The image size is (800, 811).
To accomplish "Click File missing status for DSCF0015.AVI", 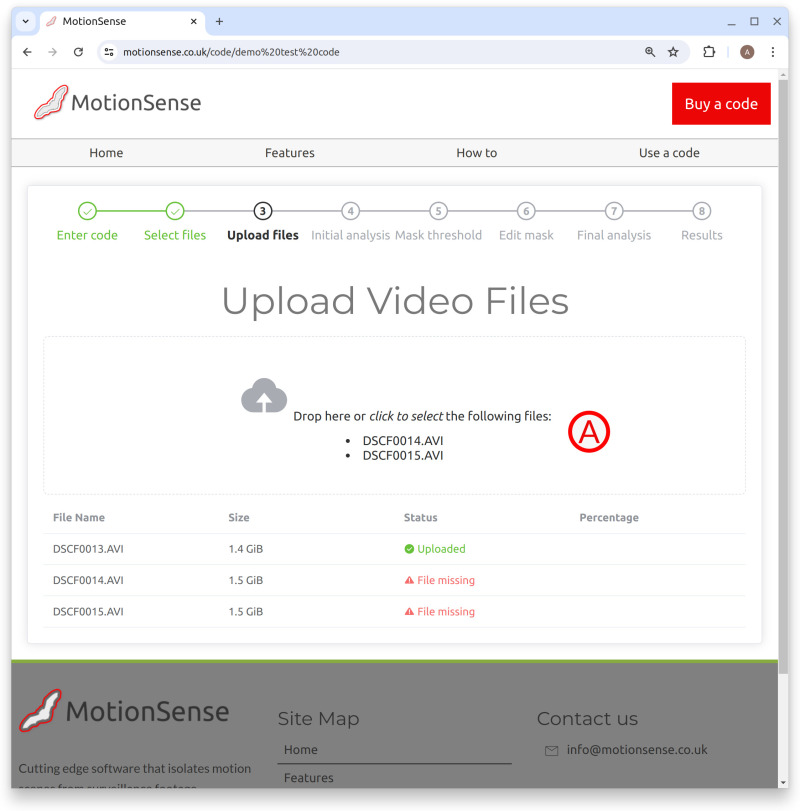I will click(446, 611).
